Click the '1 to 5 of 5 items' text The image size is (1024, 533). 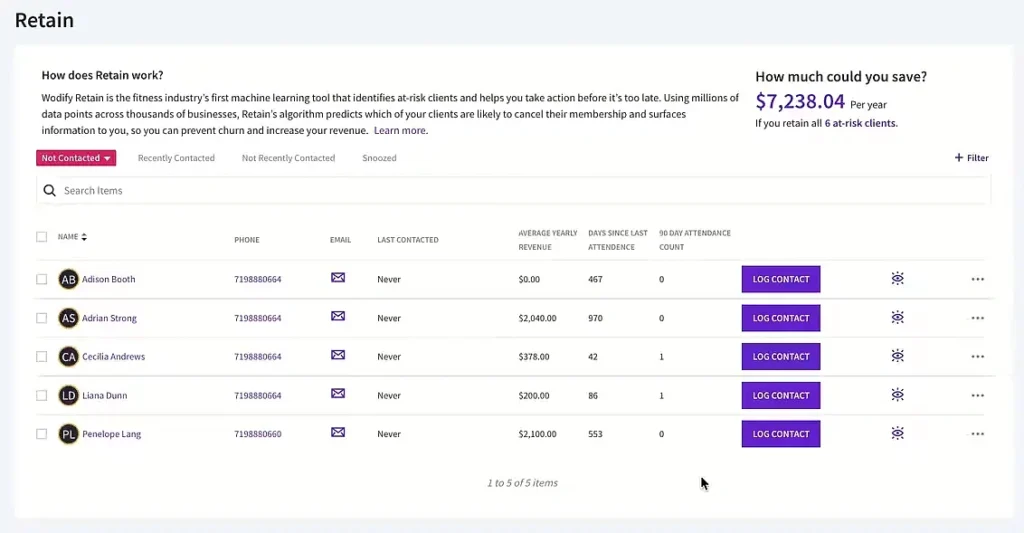click(x=522, y=483)
